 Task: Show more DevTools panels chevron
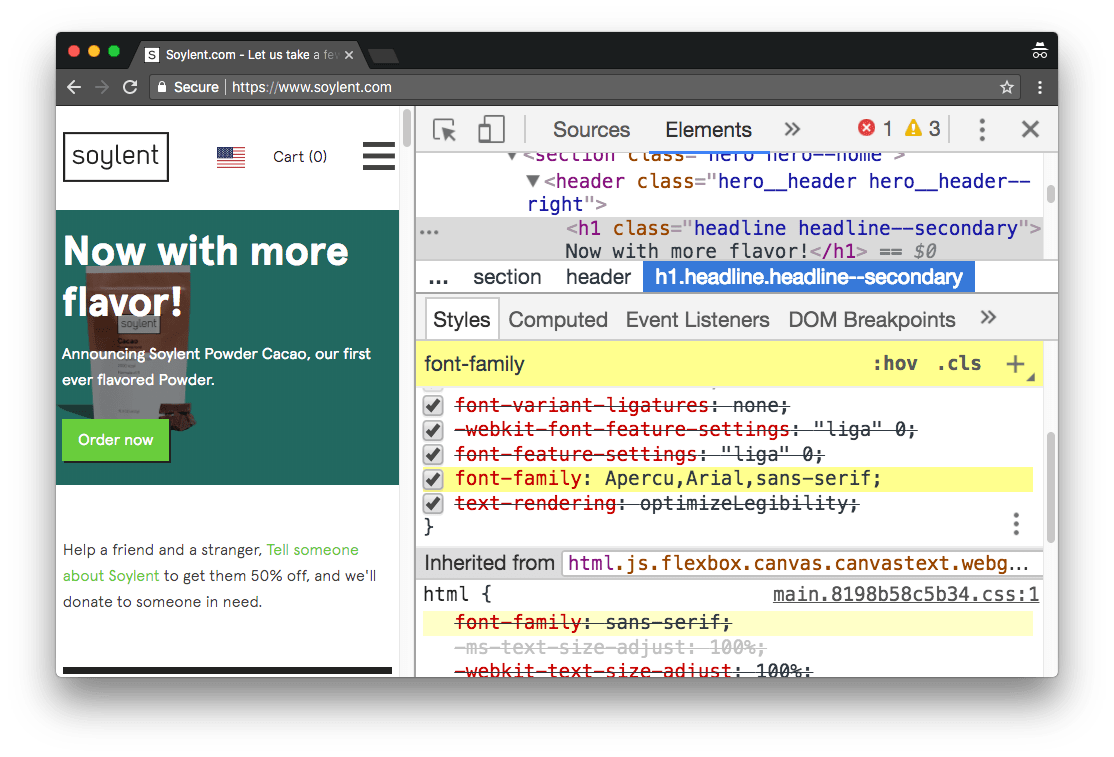792,129
